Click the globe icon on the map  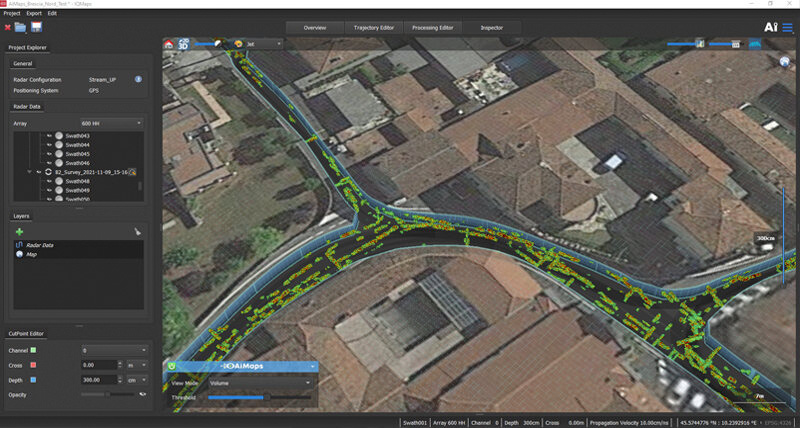click(784, 62)
